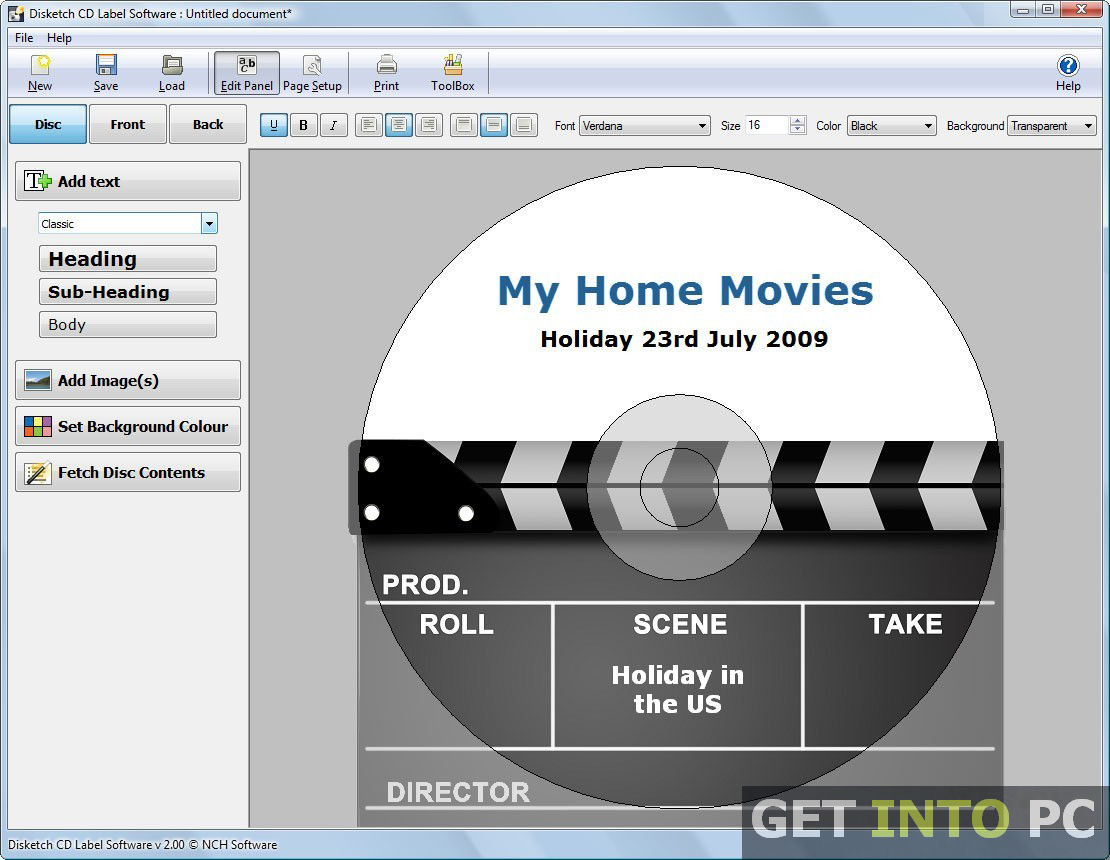Open the Edit Panel

click(x=246, y=72)
